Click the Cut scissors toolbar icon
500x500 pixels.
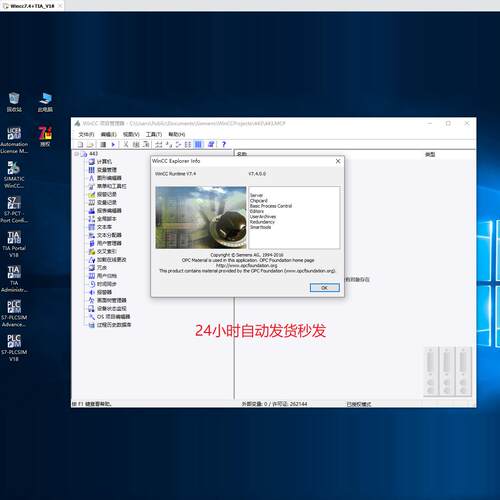126,144
